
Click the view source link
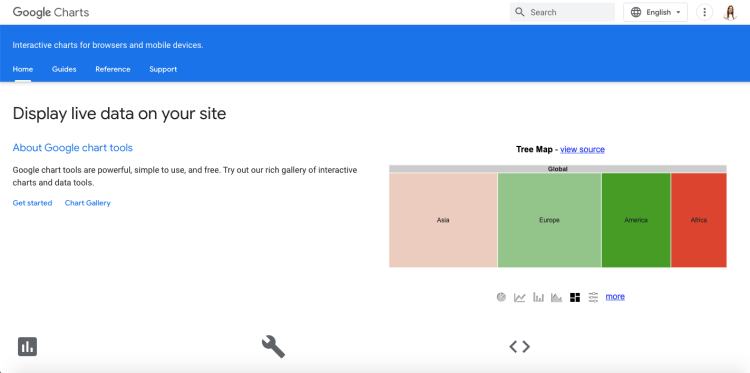coord(582,150)
